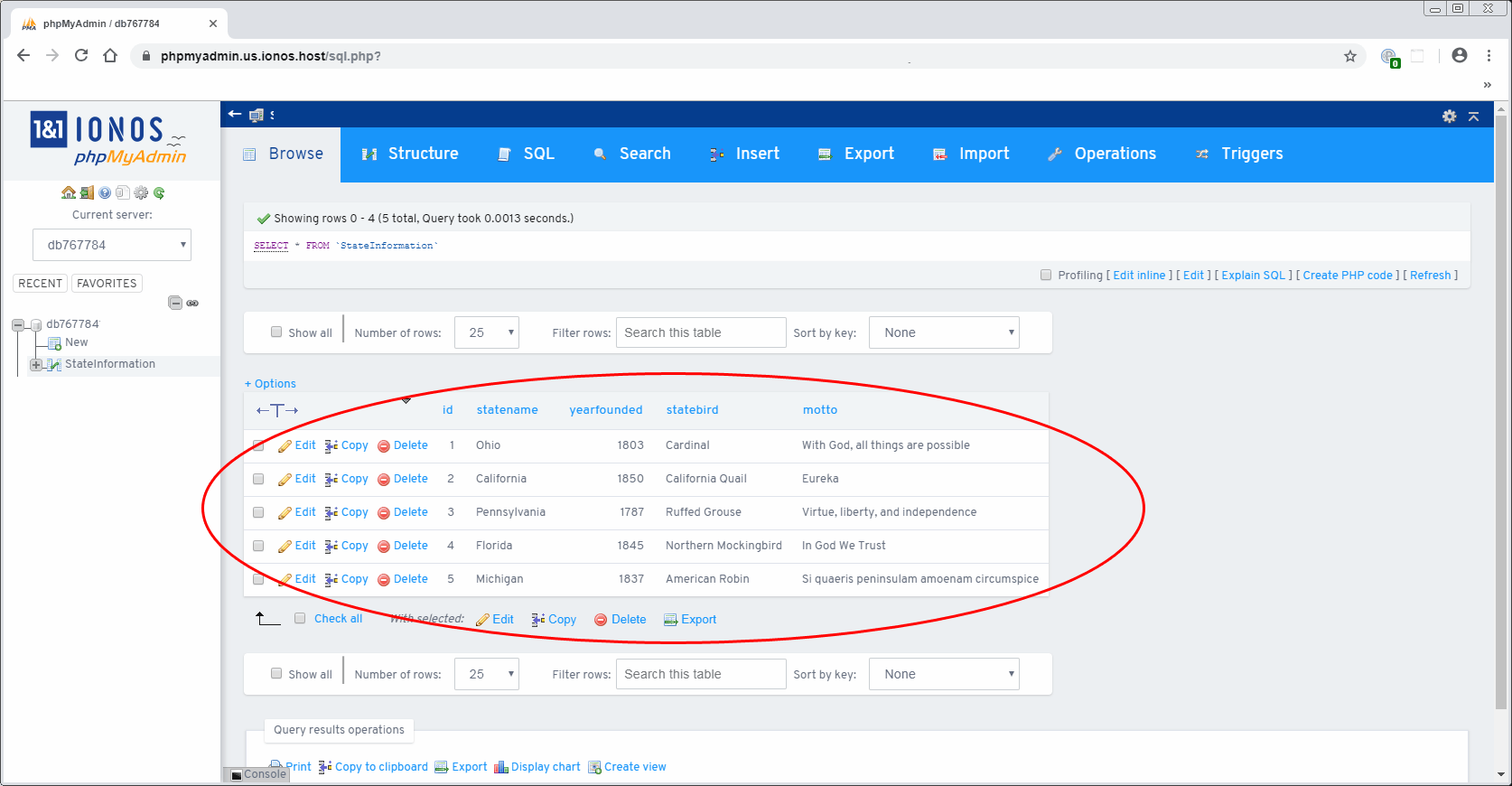Tick upper Show all checkbox
1512x786 pixels.
point(276,332)
